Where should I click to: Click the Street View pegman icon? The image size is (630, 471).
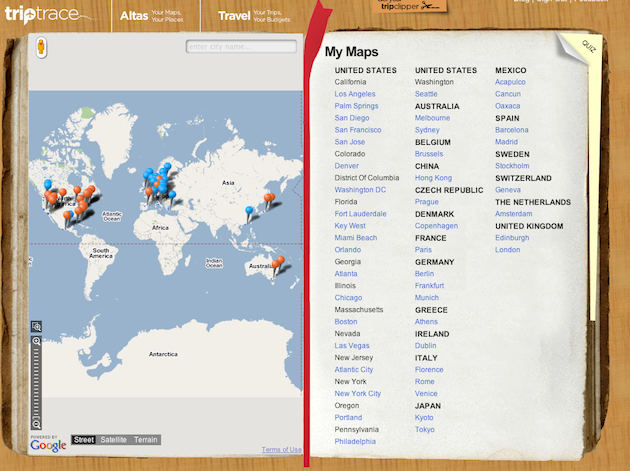41,47
